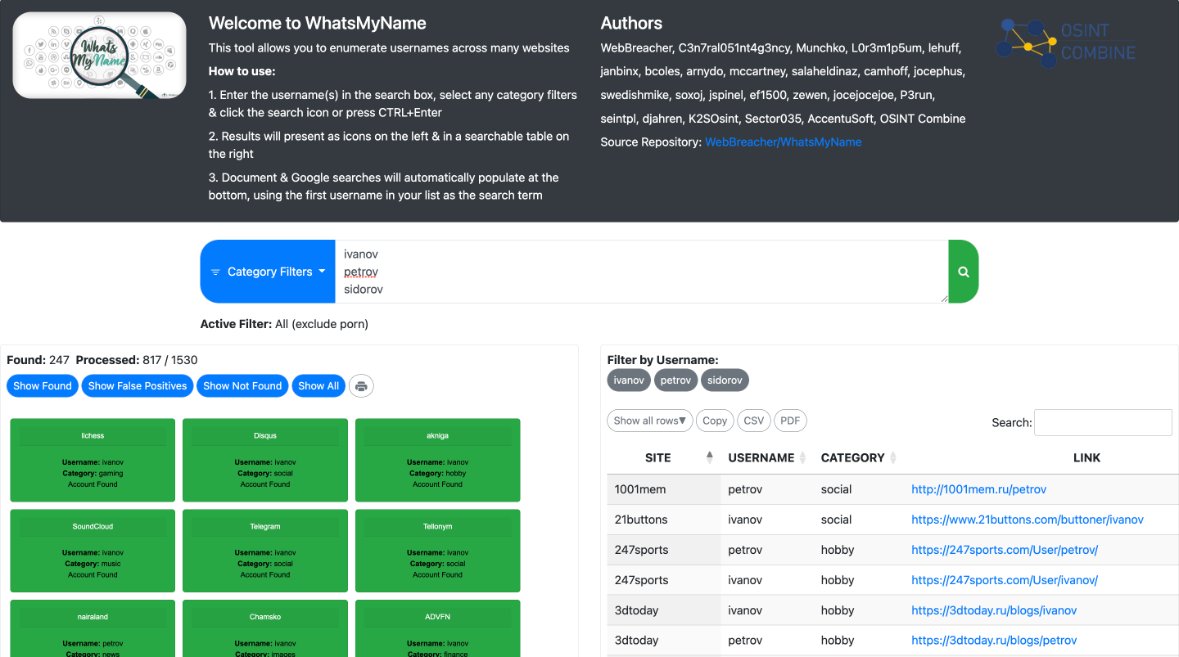Click the printer icon button

pos(362,386)
